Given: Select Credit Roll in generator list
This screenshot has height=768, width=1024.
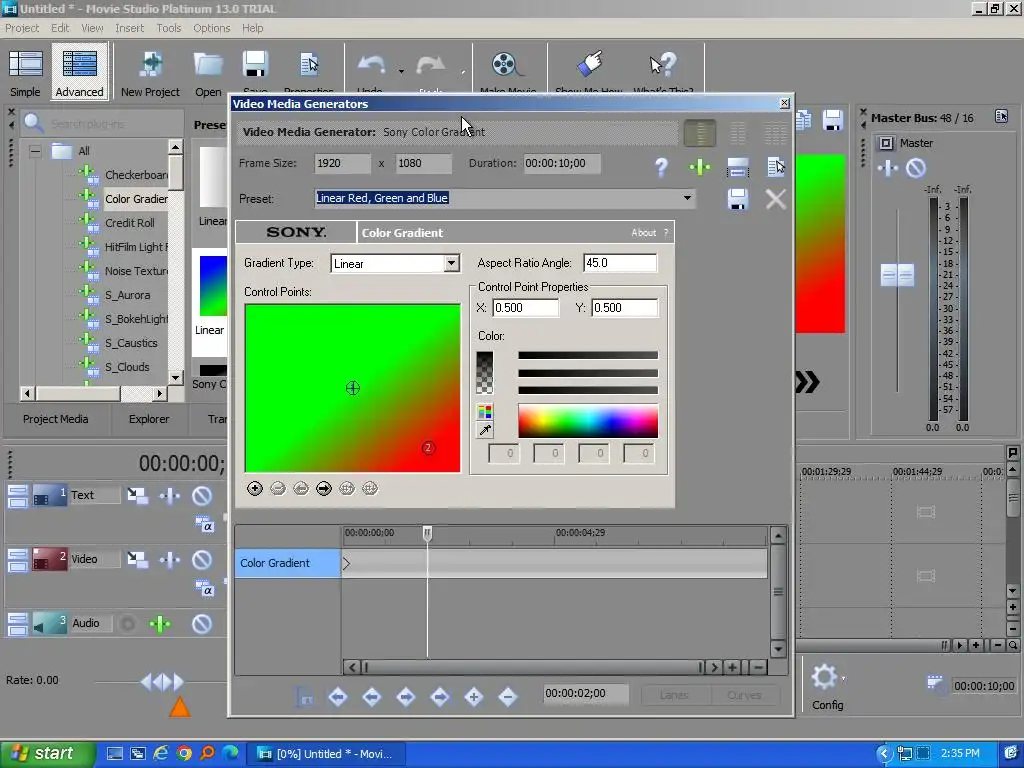Looking at the screenshot, I should (x=130, y=223).
